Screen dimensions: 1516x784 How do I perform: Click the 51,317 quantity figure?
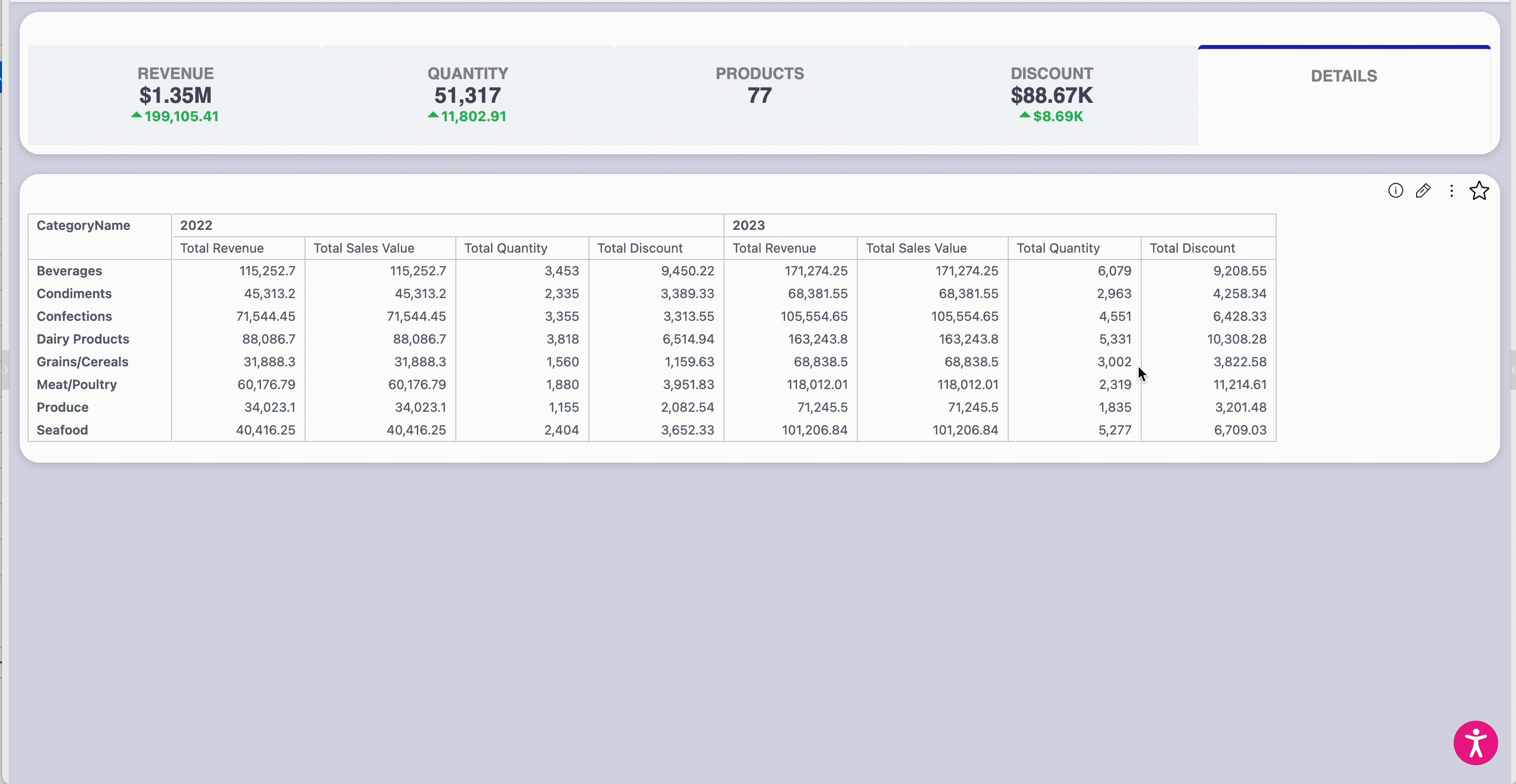coord(467,95)
